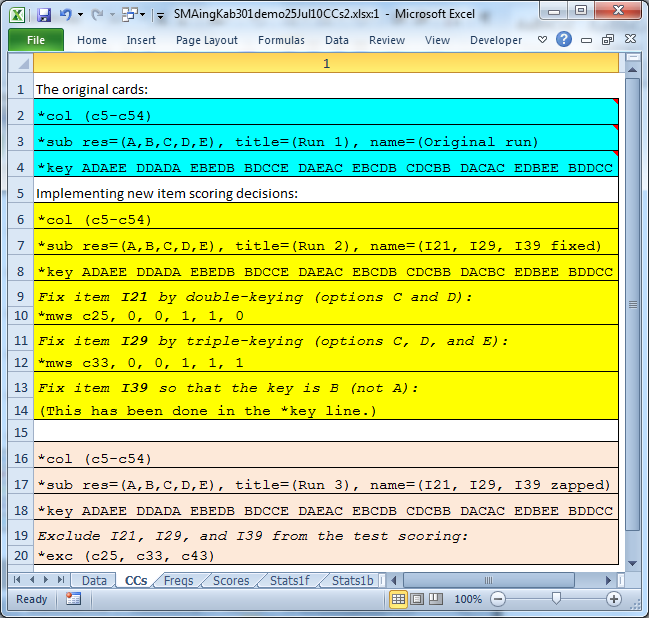Click the zoom slider handle
Screen dimensions: 649x618
coord(556,599)
